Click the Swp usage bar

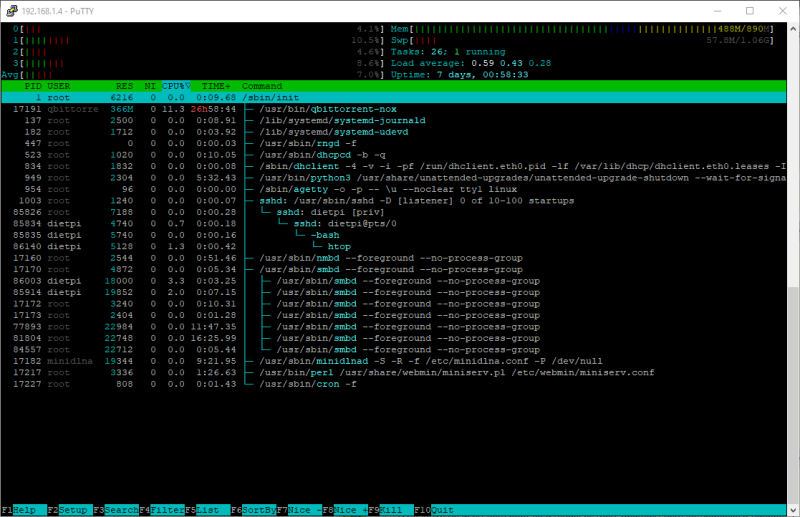click(582, 40)
